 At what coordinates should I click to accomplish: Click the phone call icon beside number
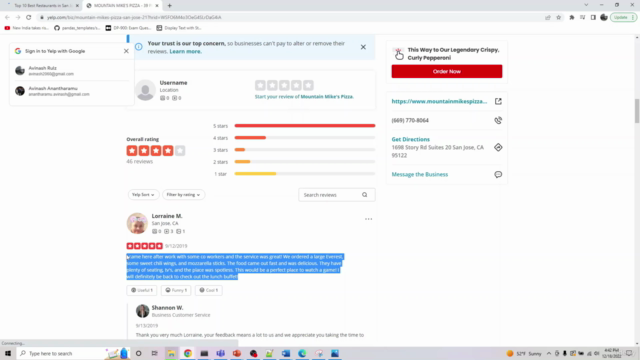[x=498, y=120]
